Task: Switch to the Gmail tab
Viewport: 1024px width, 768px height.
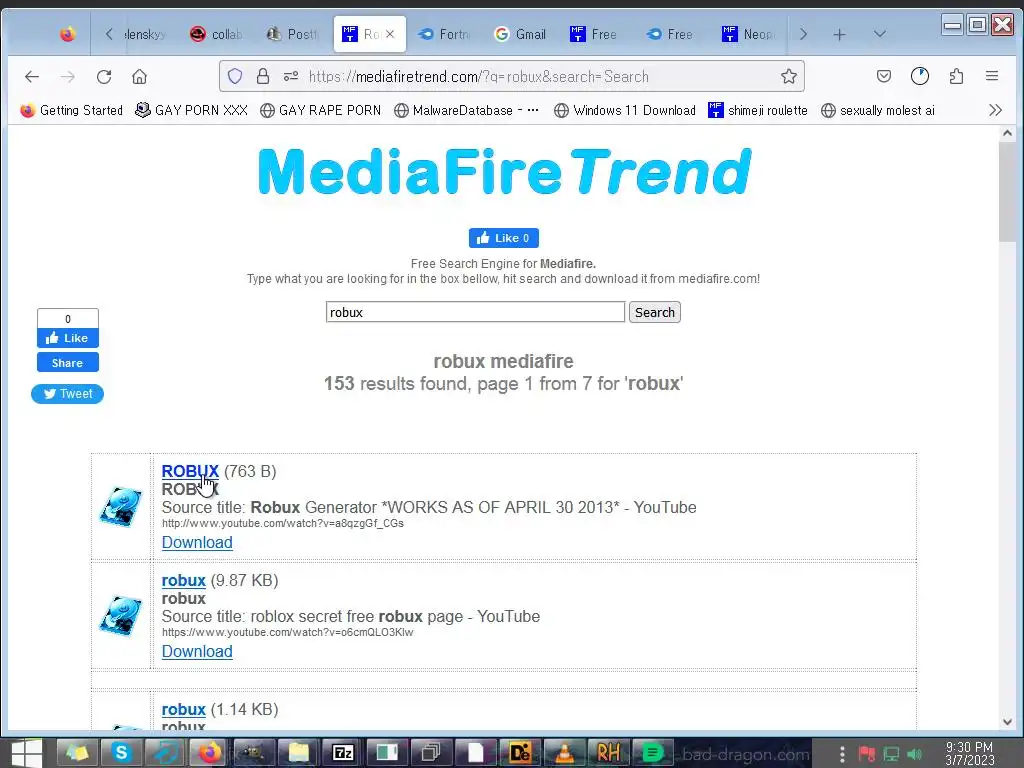Action: pyautogui.click(x=520, y=34)
